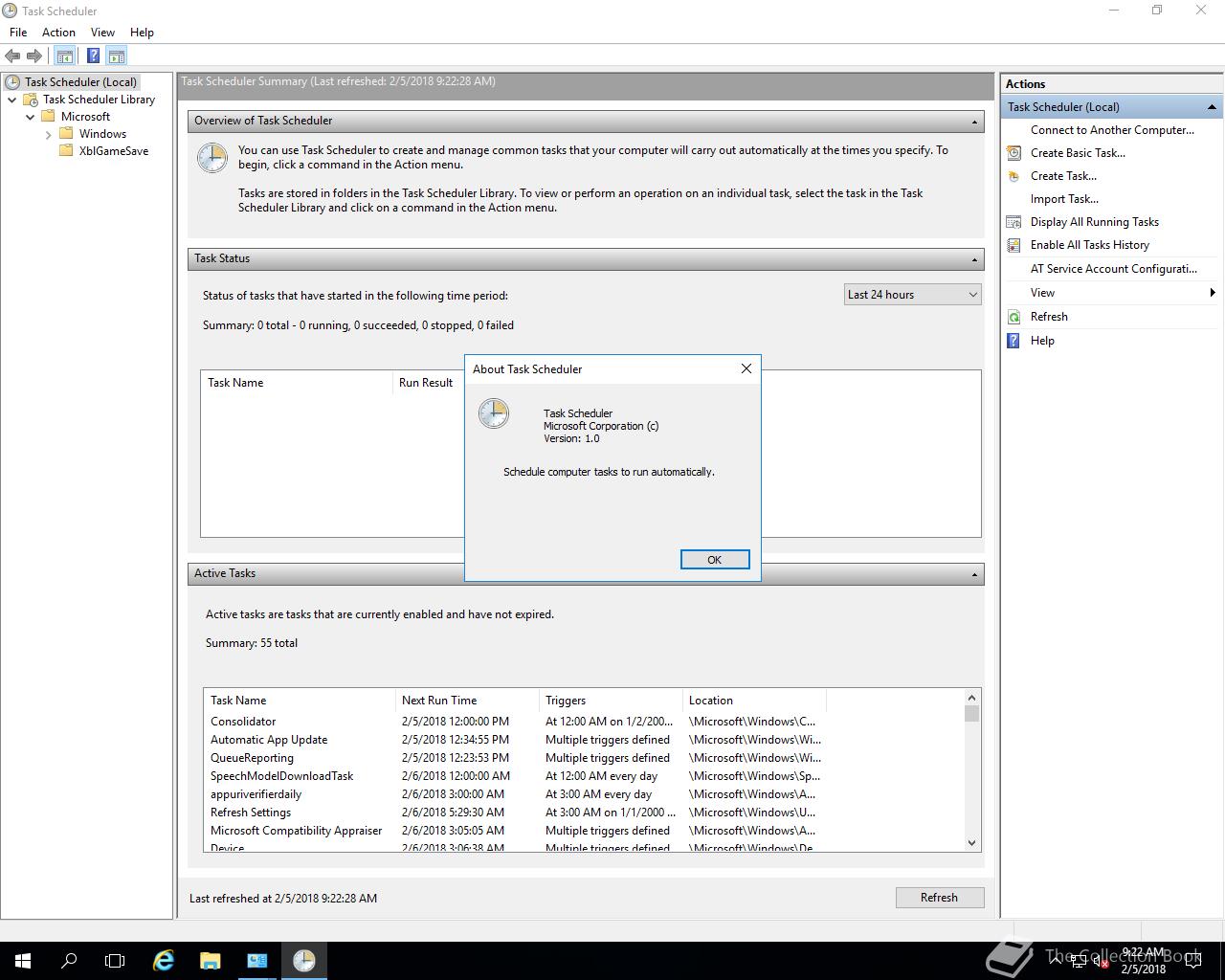Select the Refresh Settings task row
The width and height of the screenshot is (1225, 980).
point(513,813)
